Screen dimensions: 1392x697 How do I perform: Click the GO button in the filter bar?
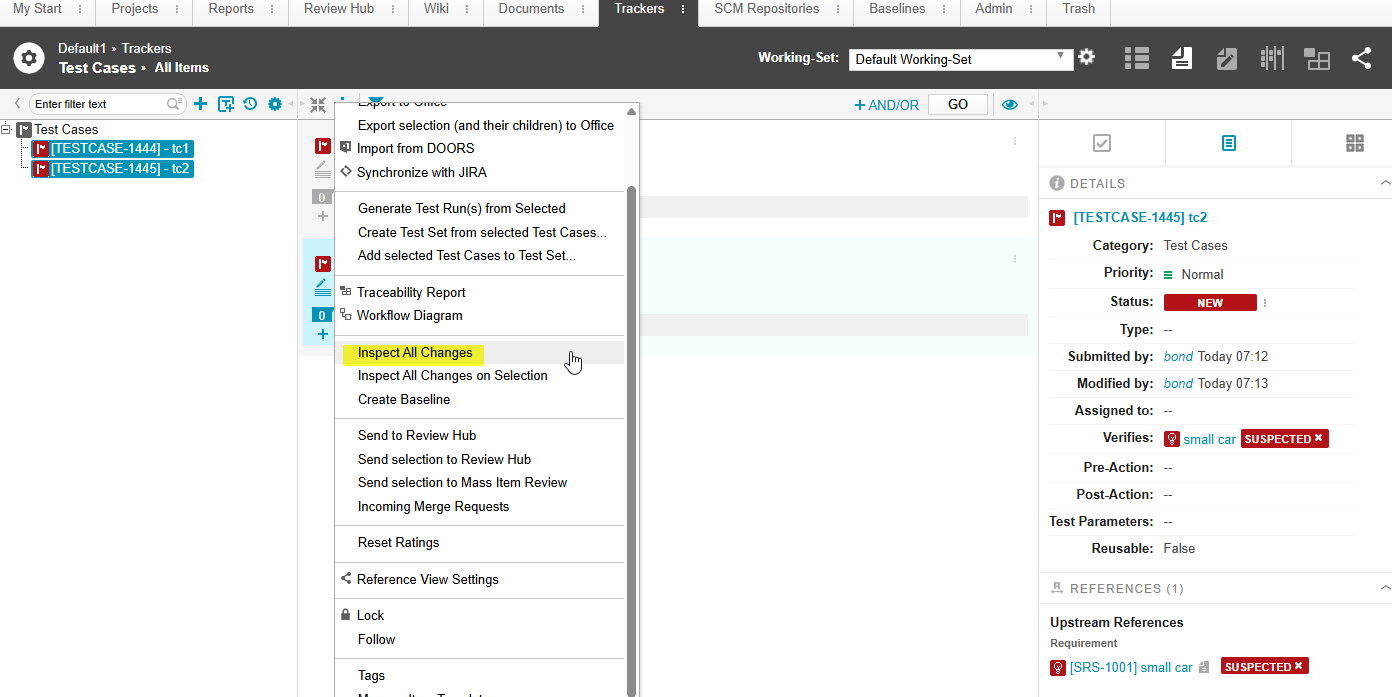coord(957,103)
